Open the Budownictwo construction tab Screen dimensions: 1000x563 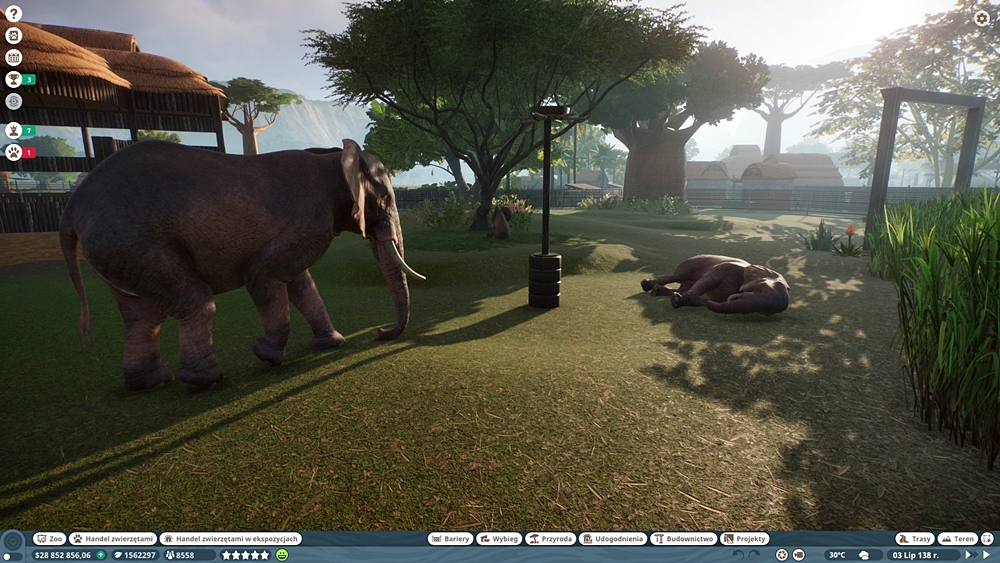[x=684, y=539]
